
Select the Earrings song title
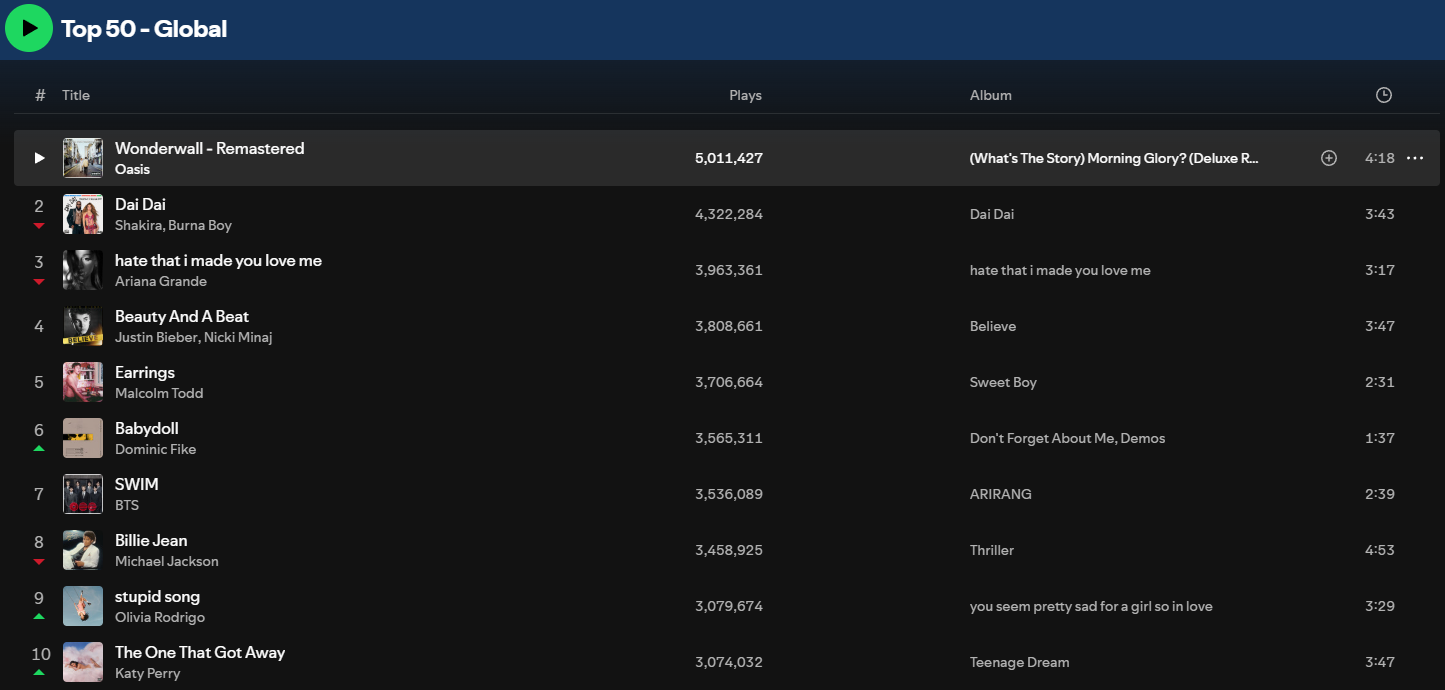[x=145, y=372]
